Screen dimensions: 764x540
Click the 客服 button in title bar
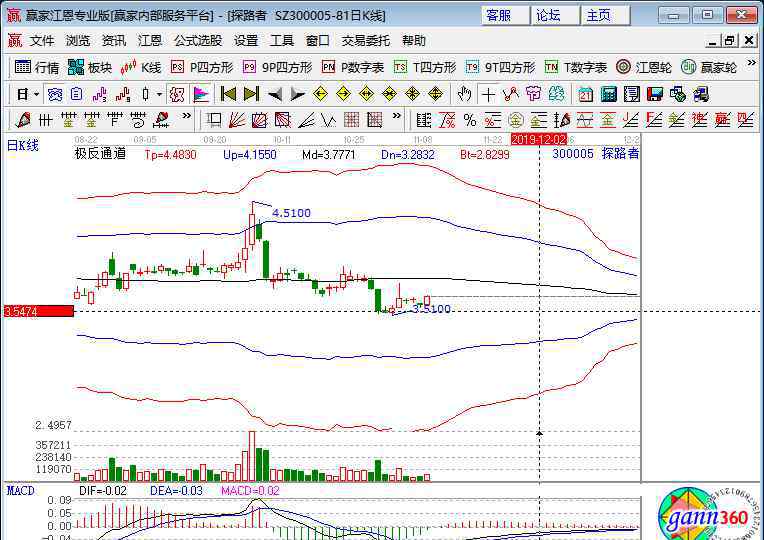click(x=505, y=16)
